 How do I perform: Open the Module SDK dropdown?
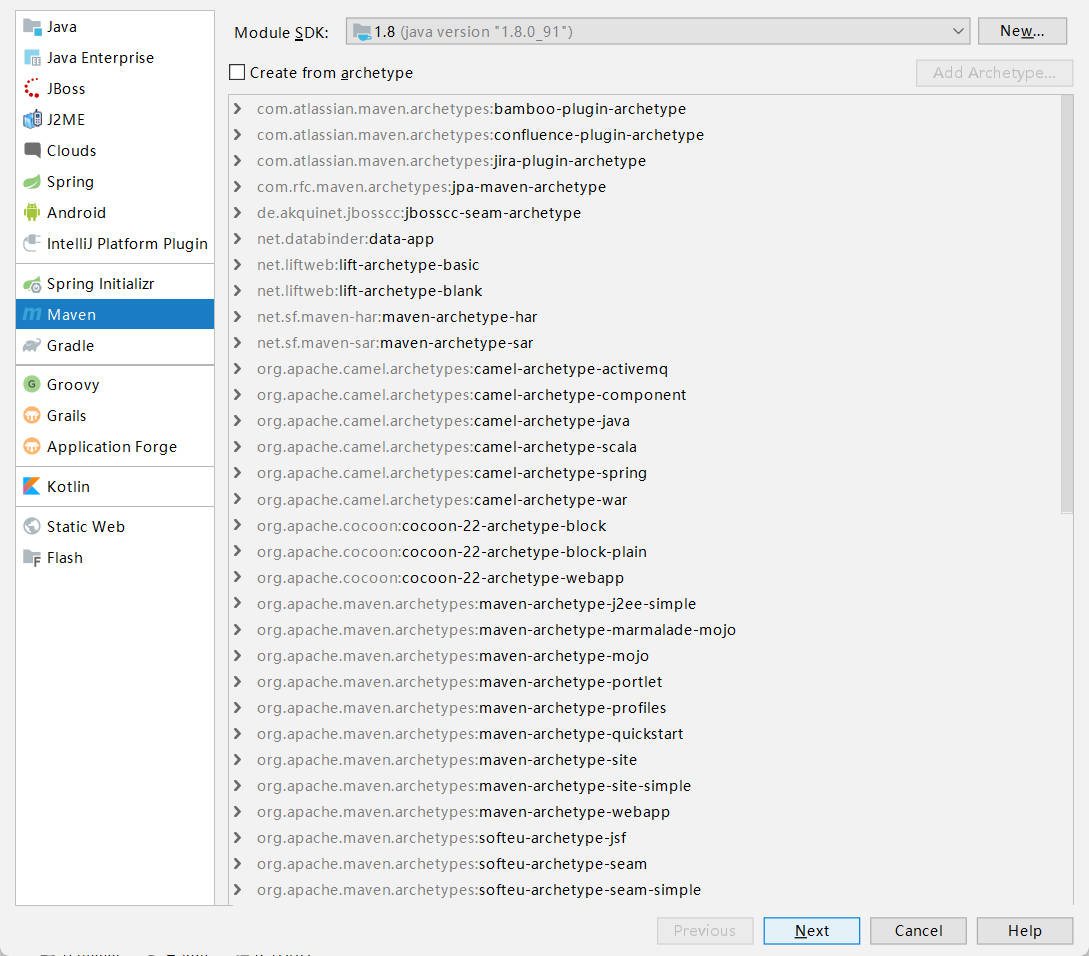click(658, 32)
